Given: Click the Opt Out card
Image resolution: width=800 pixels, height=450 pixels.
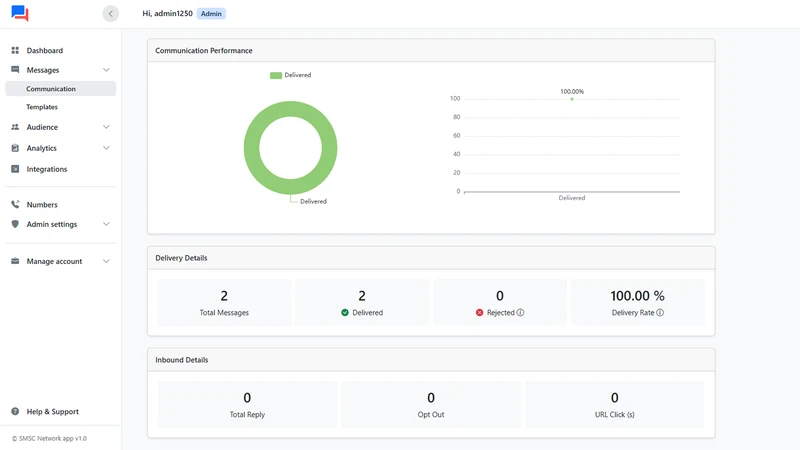Looking at the screenshot, I should coord(431,404).
